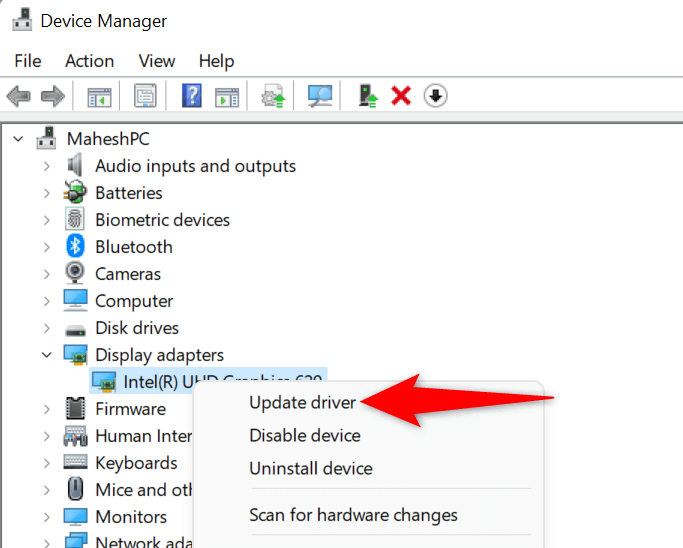The height and width of the screenshot is (548, 683).
Task: Expand the Monitors chevron
Action: (x=47, y=517)
